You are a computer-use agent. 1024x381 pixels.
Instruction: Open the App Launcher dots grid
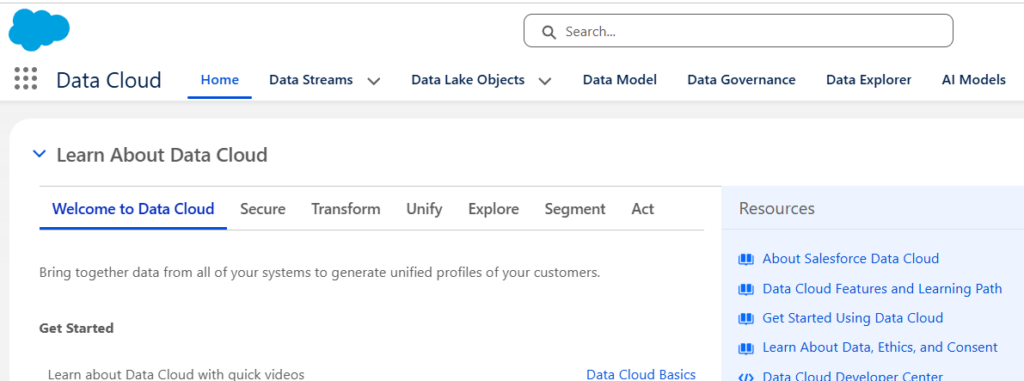coord(26,78)
